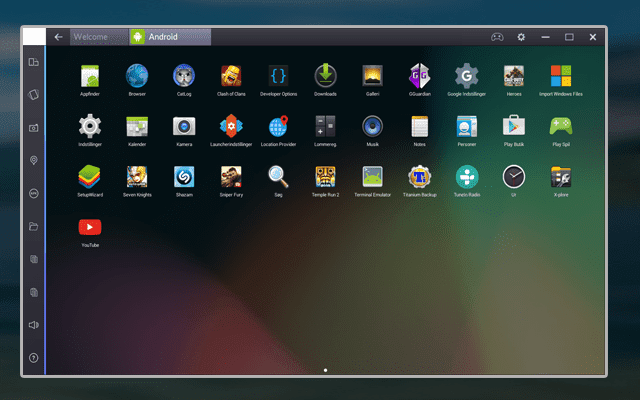The image size is (640, 400).
Task: Launch Temple Run 2
Action: pyautogui.click(x=325, y=177)
